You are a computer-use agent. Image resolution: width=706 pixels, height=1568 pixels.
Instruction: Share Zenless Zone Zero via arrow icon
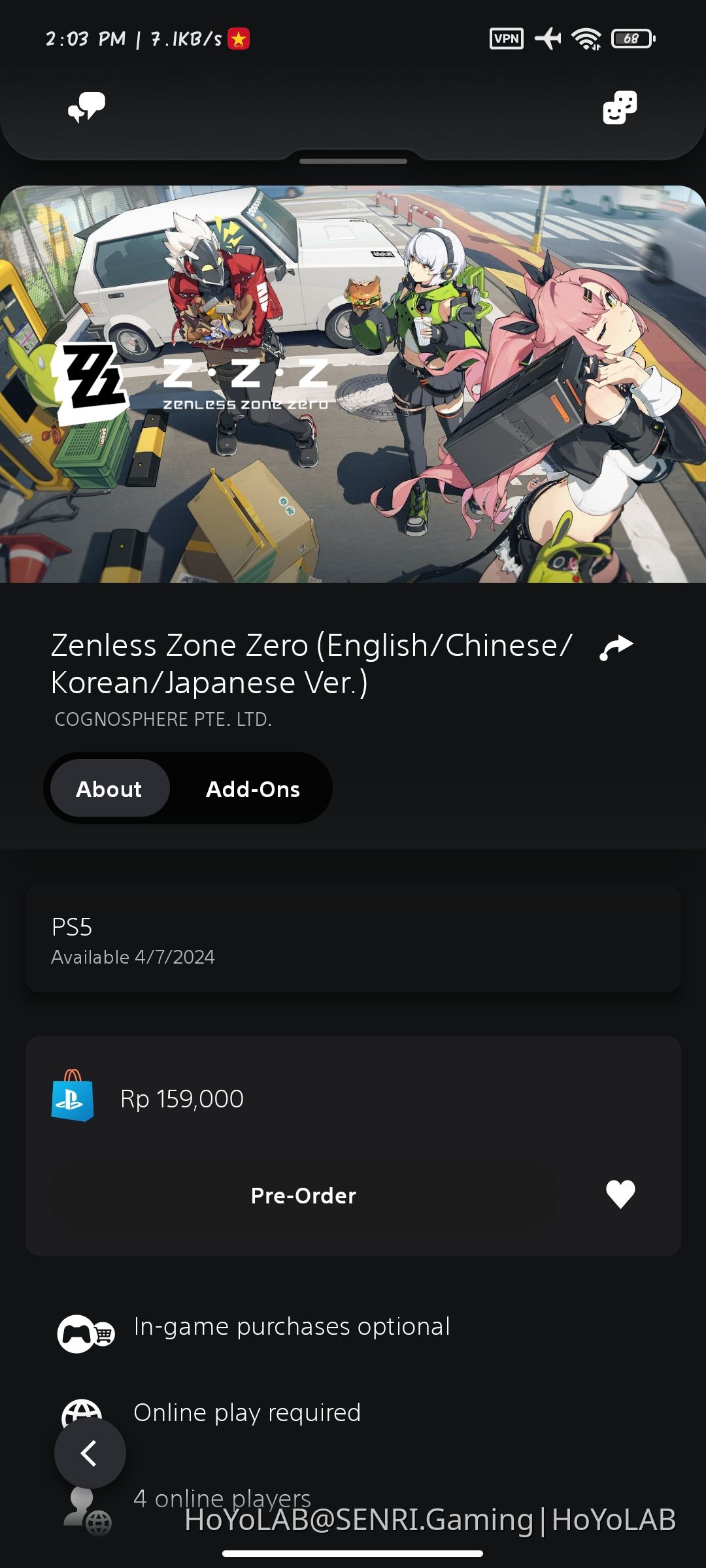pyautogui.click(x=616, y=647)
